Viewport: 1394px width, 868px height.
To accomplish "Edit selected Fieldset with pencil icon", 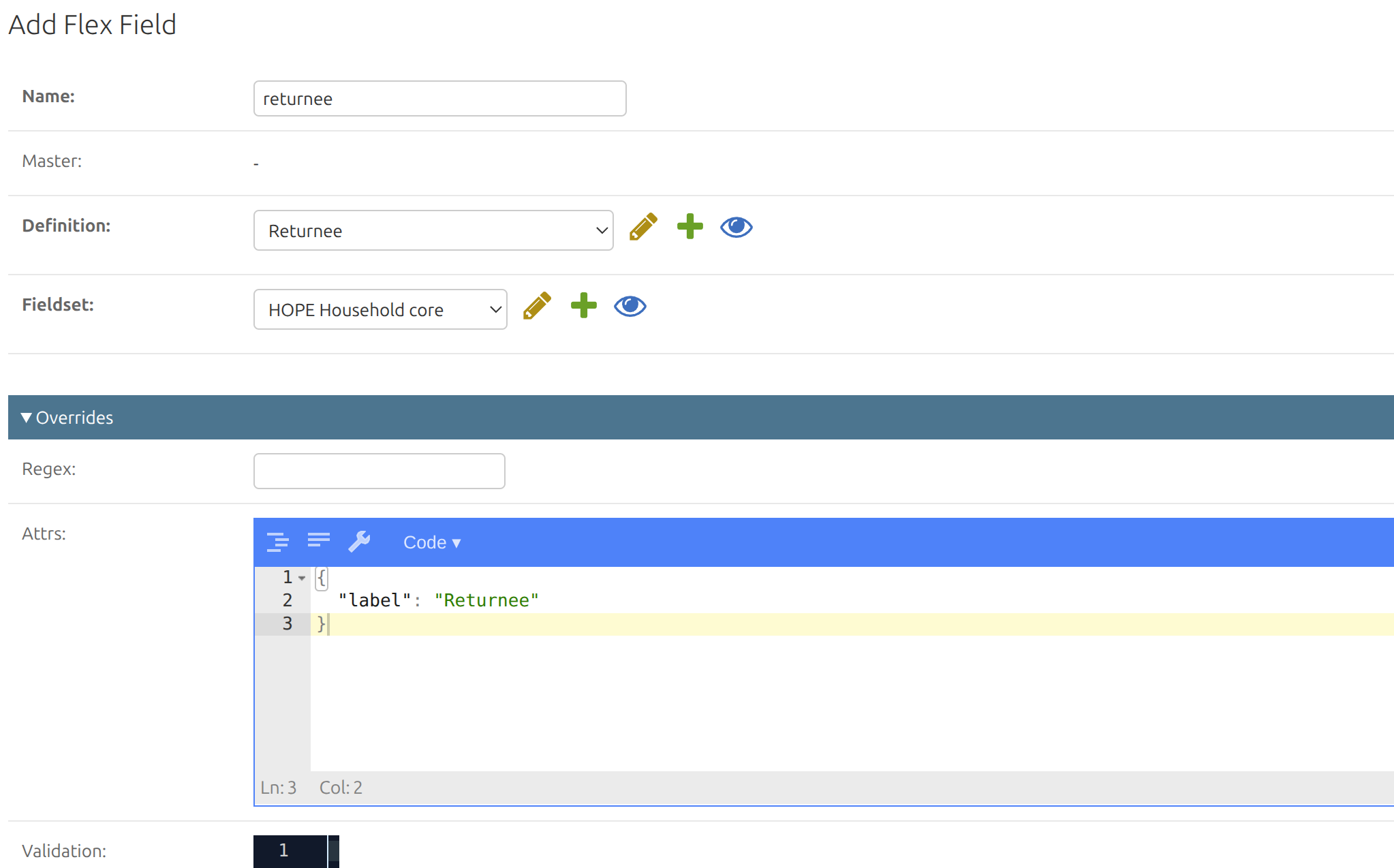I will pyautogui.click(x=537, y=306).
